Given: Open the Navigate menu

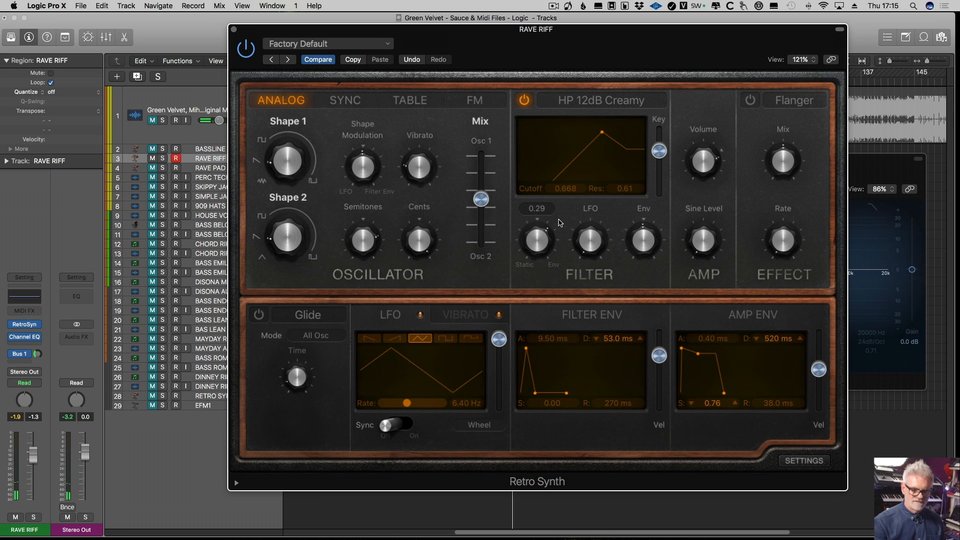Looking at the screenshot, I should point(158,6).
